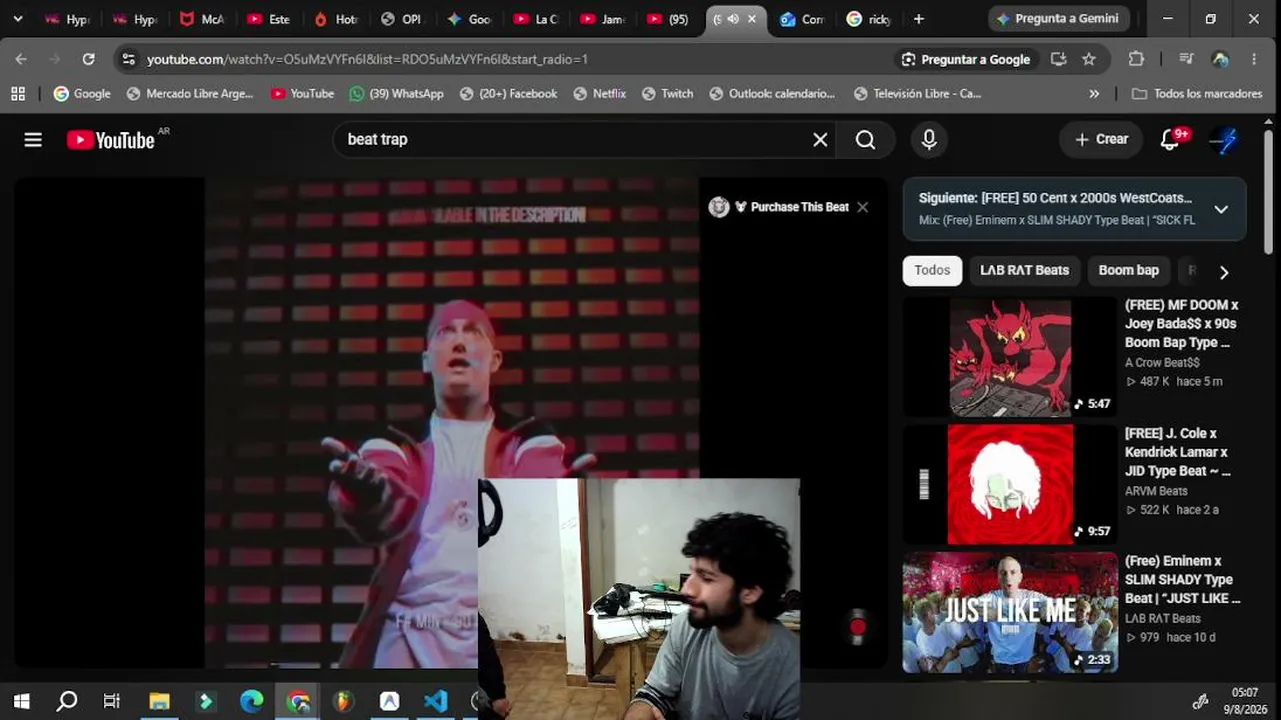Click 'Preguntar a Google' in address bar
Viewport: 1281px width, 720px height.
click(x=965, y=59)
